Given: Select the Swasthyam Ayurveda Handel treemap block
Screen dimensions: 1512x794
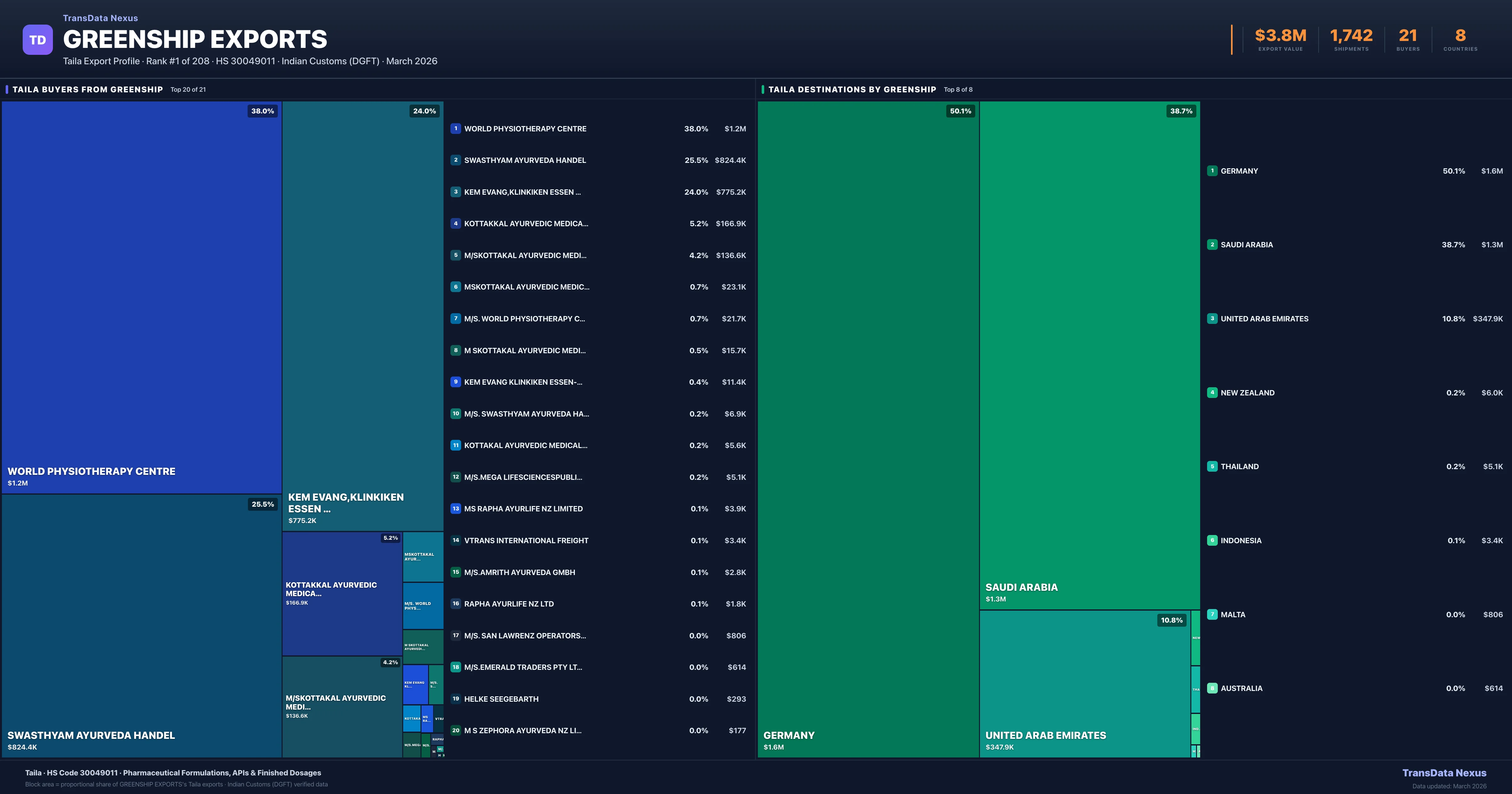Looking at the screenshot, I should 141,625.
